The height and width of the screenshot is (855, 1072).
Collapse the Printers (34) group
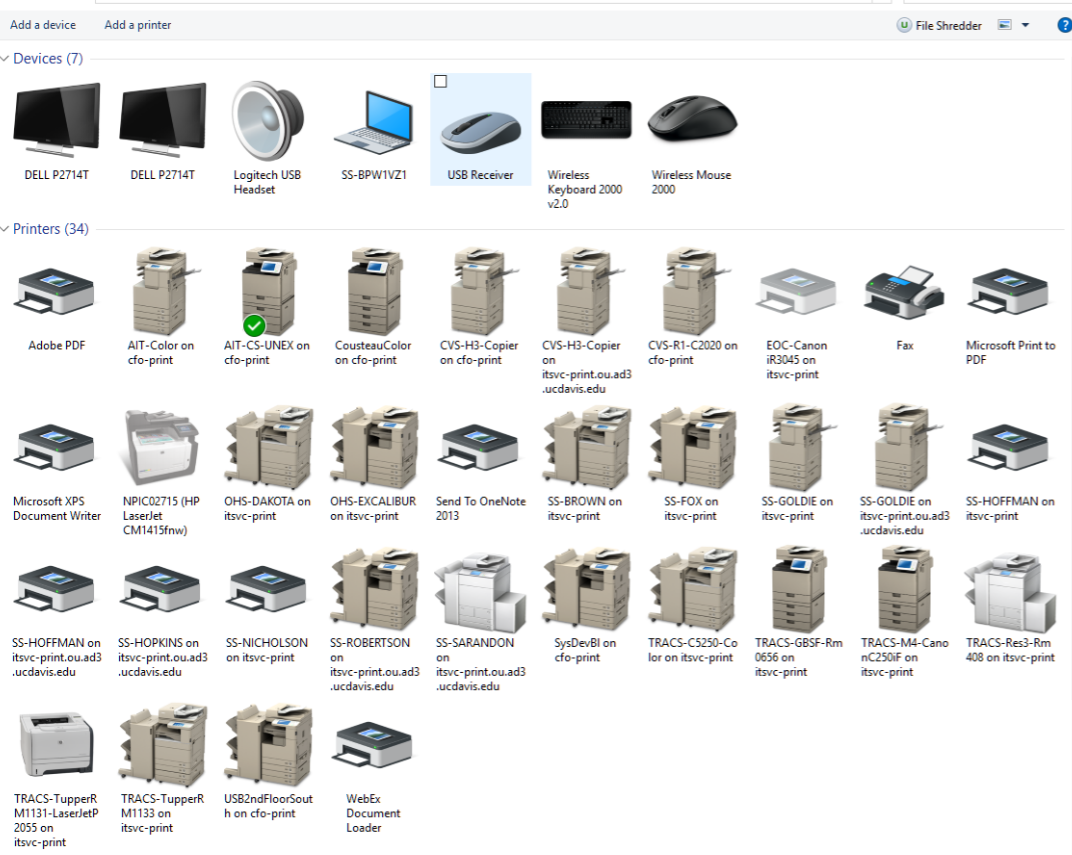tap(5, 229)
